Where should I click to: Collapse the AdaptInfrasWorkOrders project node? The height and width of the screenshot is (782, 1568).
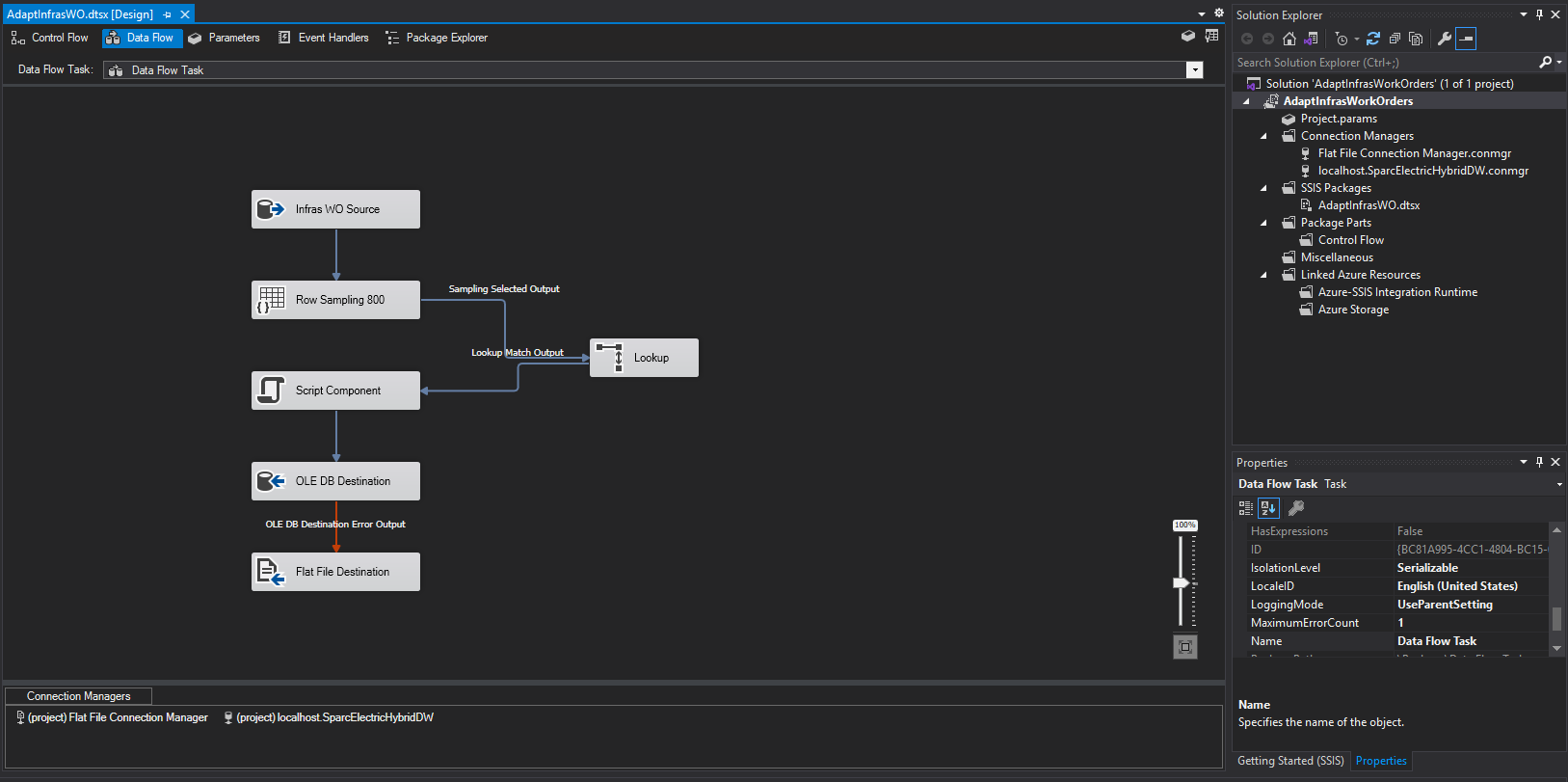point(1246,101)
